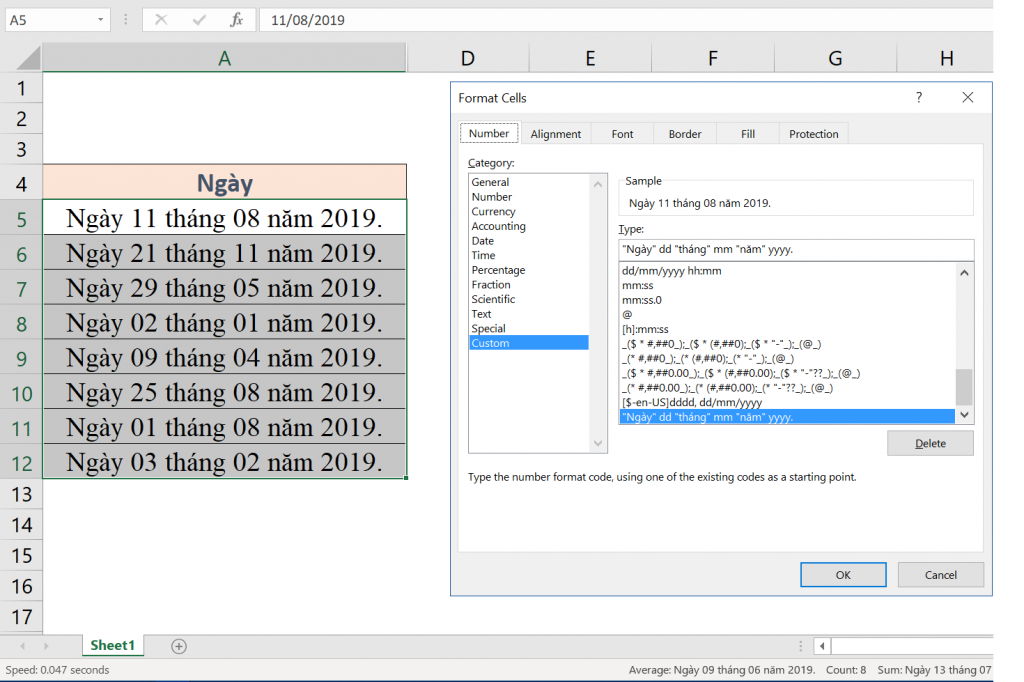Add a new sheet with plus icon
This screenshot has width=1024, height=682.
pyautogui.click(x=179, y=646)
